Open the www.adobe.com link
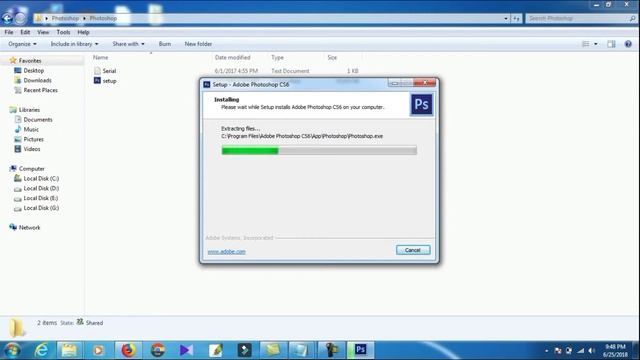 (227, 252)
